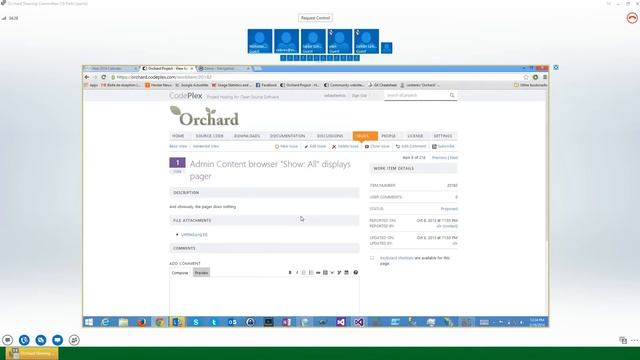Open the Lync instant message panel

(8, 340)
